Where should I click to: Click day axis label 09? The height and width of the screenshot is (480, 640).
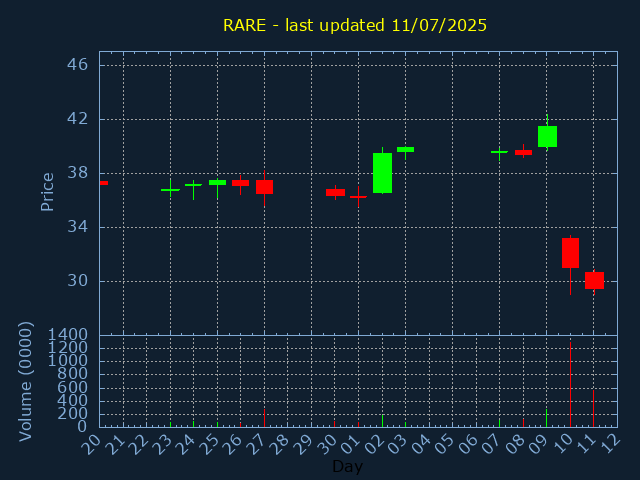(x=538, y=443)
